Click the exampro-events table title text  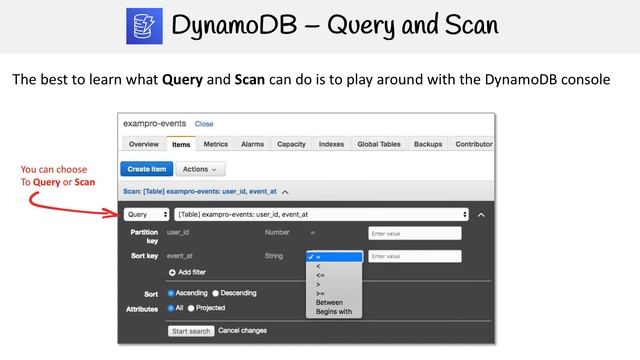(x=155, y=123)
